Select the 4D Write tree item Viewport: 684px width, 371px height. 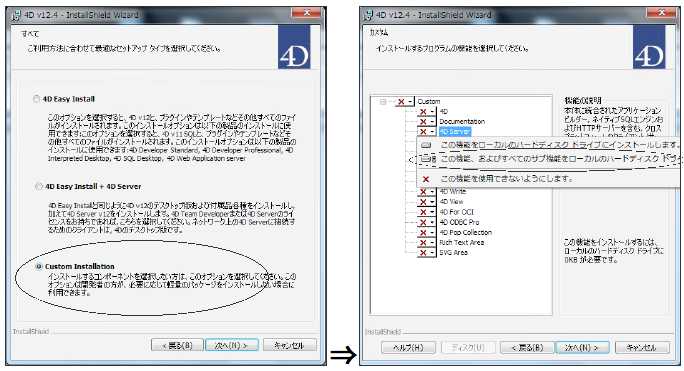(452, 191)
